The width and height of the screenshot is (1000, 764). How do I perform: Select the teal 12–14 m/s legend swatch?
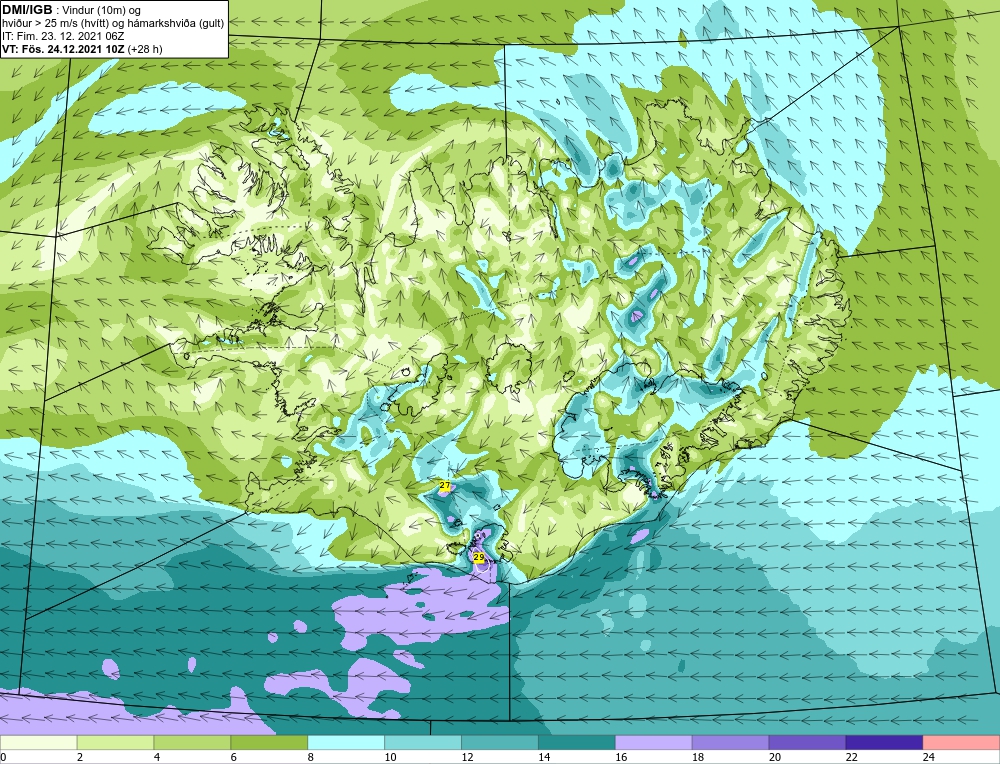[x=500, y=743]
